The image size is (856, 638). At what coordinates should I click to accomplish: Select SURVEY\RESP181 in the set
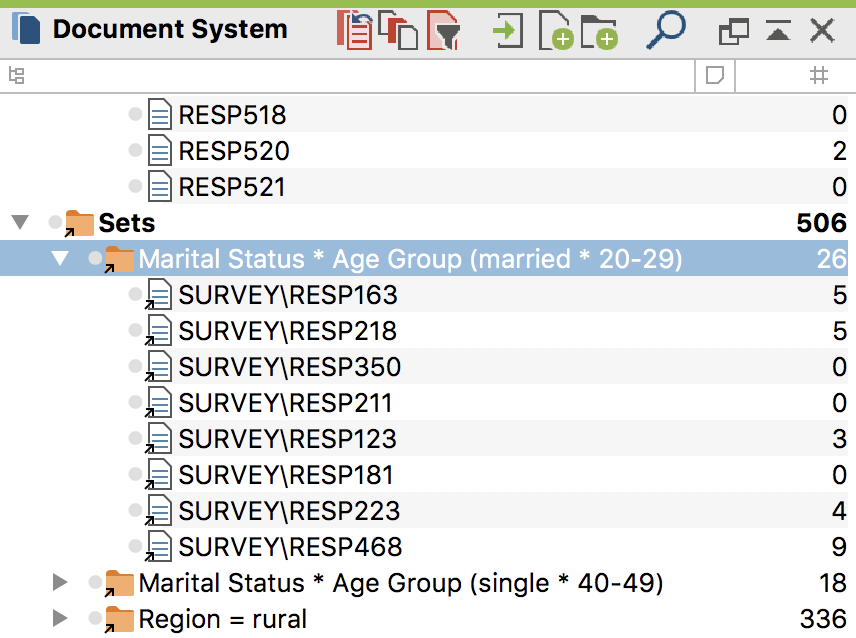click(286, 475)
